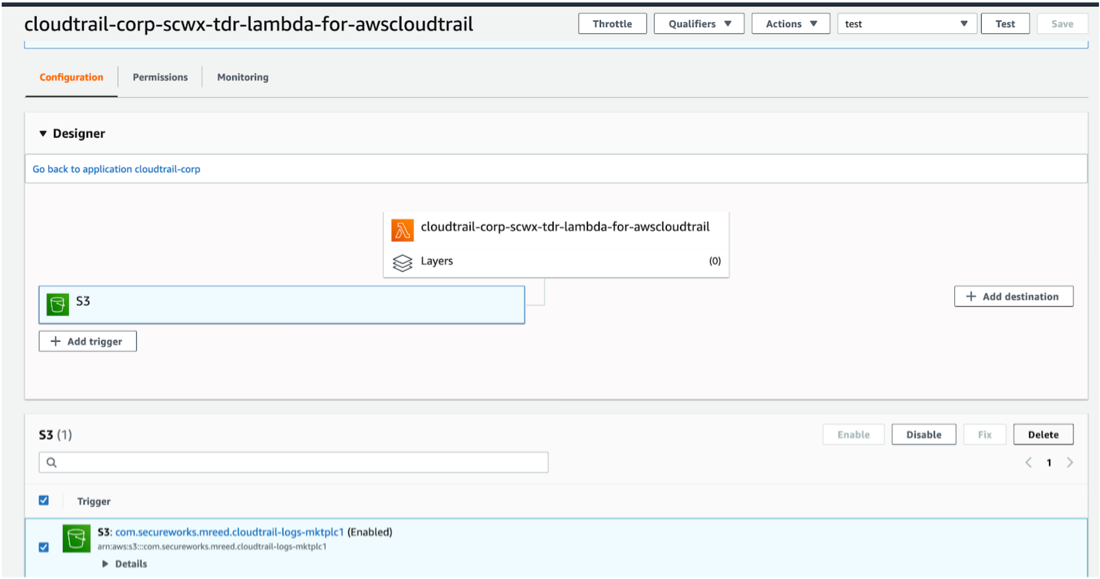Screen dimensions: 1100x579
Task: Click the Throttle button
Action: [x=612, y=24]
